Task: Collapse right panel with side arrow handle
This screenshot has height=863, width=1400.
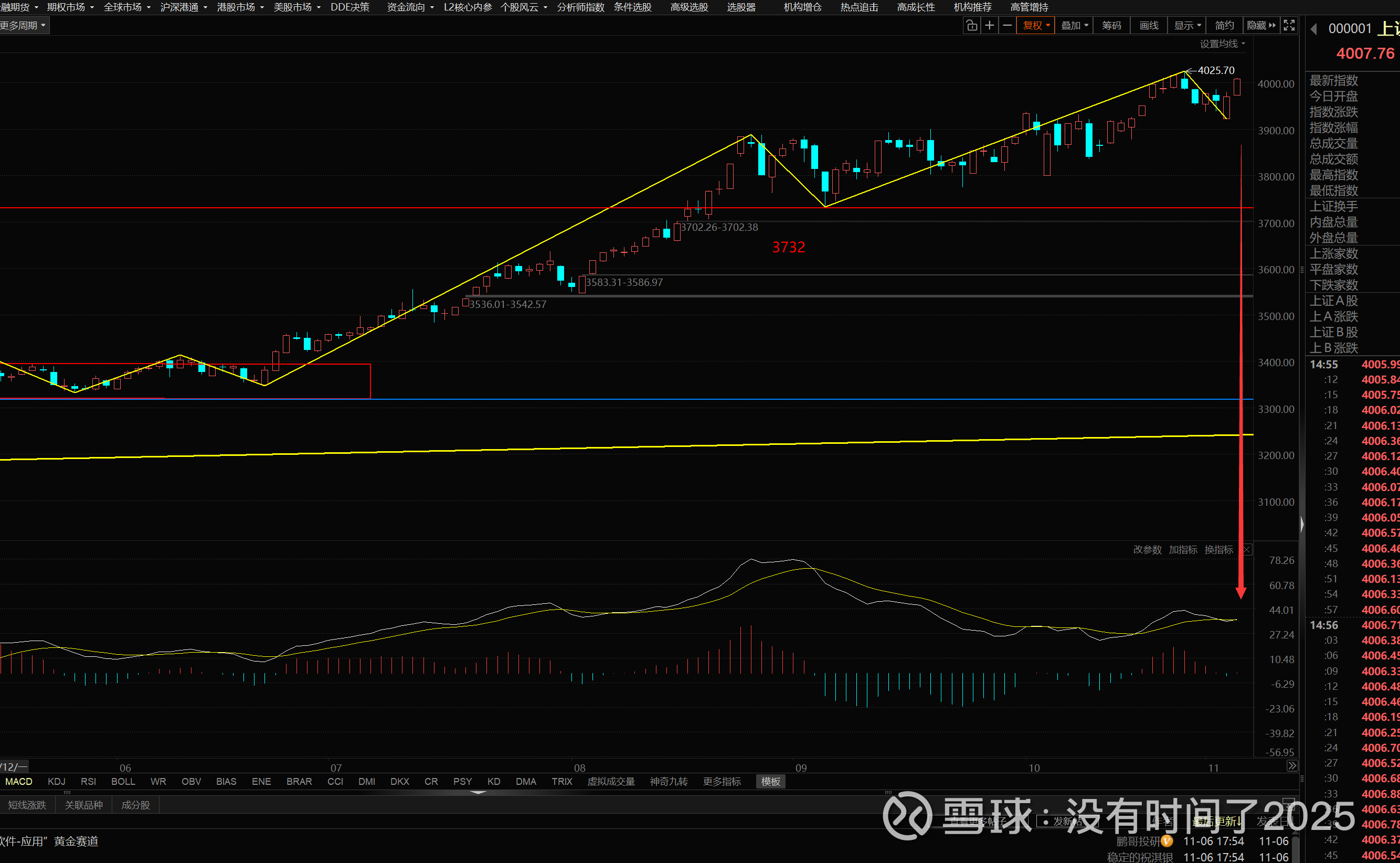Action: pyautogui.click(x=1302, y=524)
